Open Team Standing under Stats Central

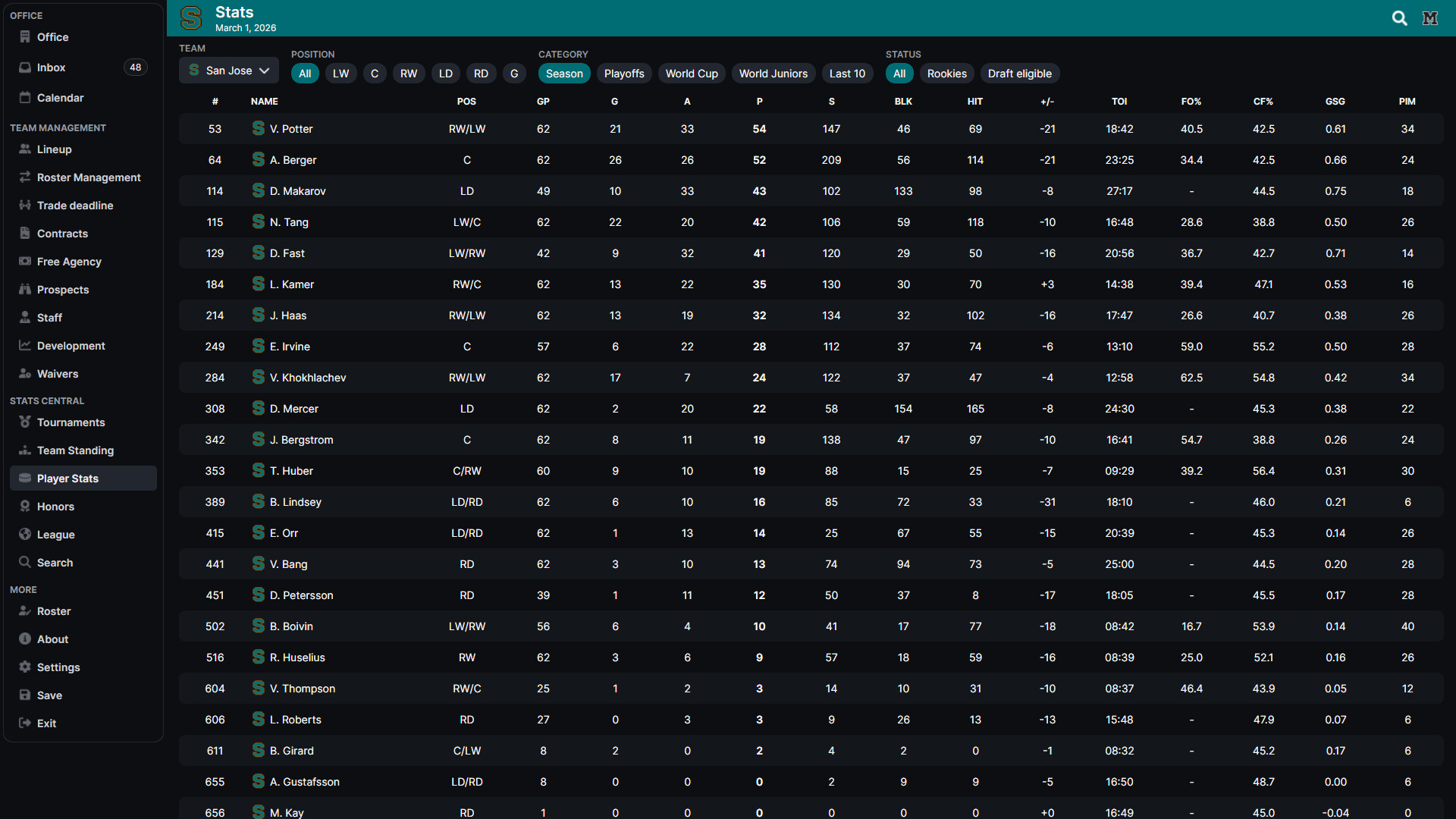tap(75, 450)
